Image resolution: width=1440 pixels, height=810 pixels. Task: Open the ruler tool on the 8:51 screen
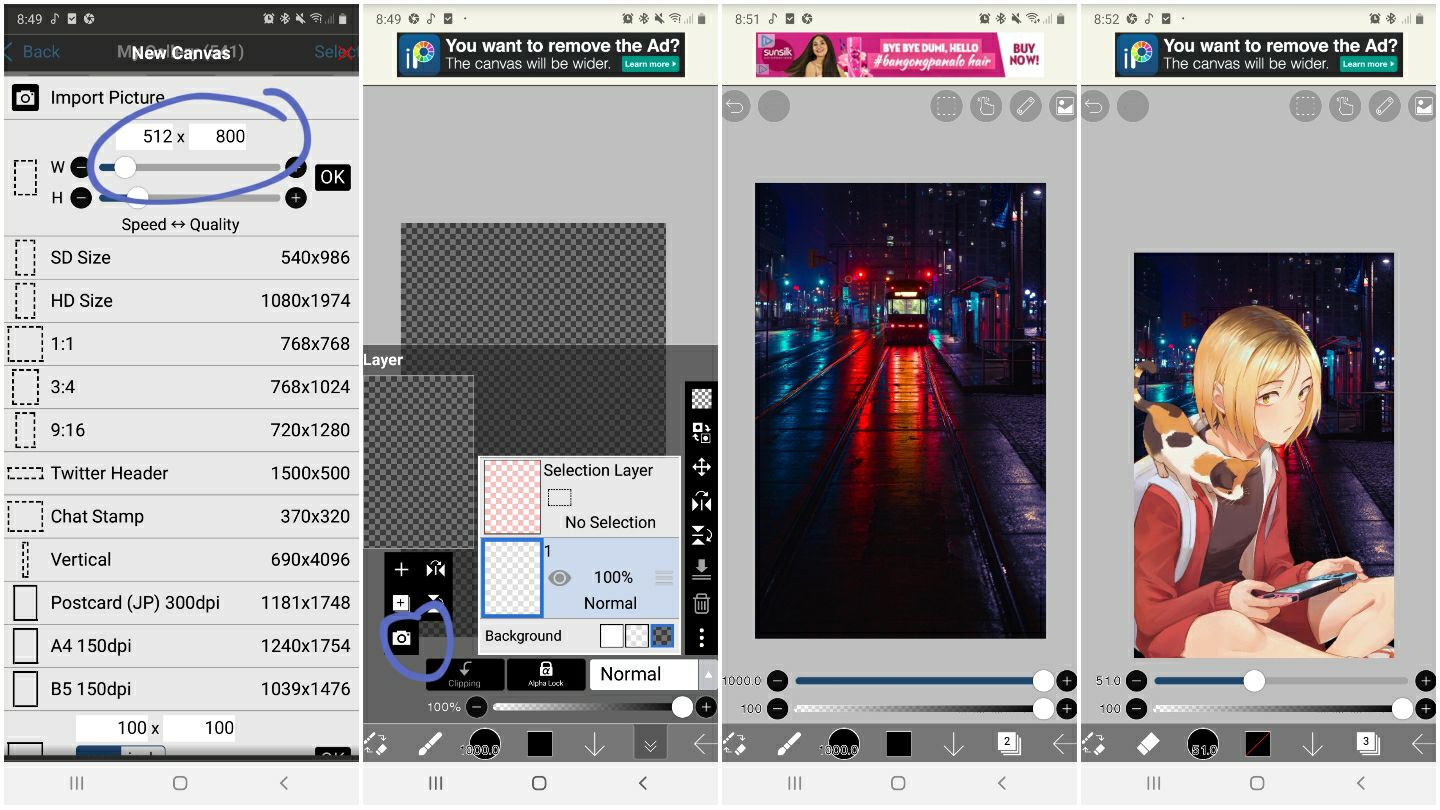pos(1025,106)
